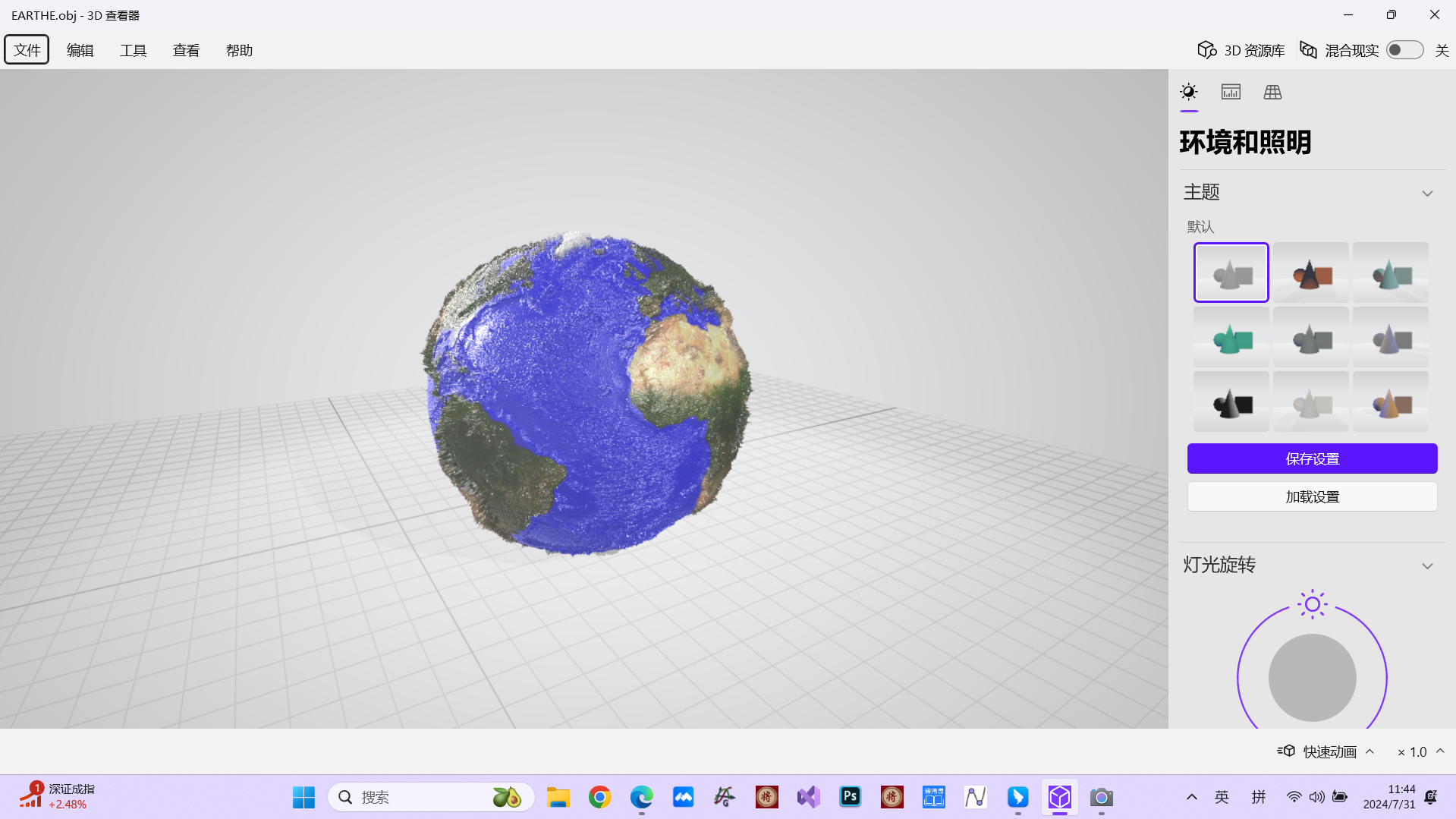Screen dimensions: 1456x819
Task: Open the 查看 menu
Action: point(186,49)
